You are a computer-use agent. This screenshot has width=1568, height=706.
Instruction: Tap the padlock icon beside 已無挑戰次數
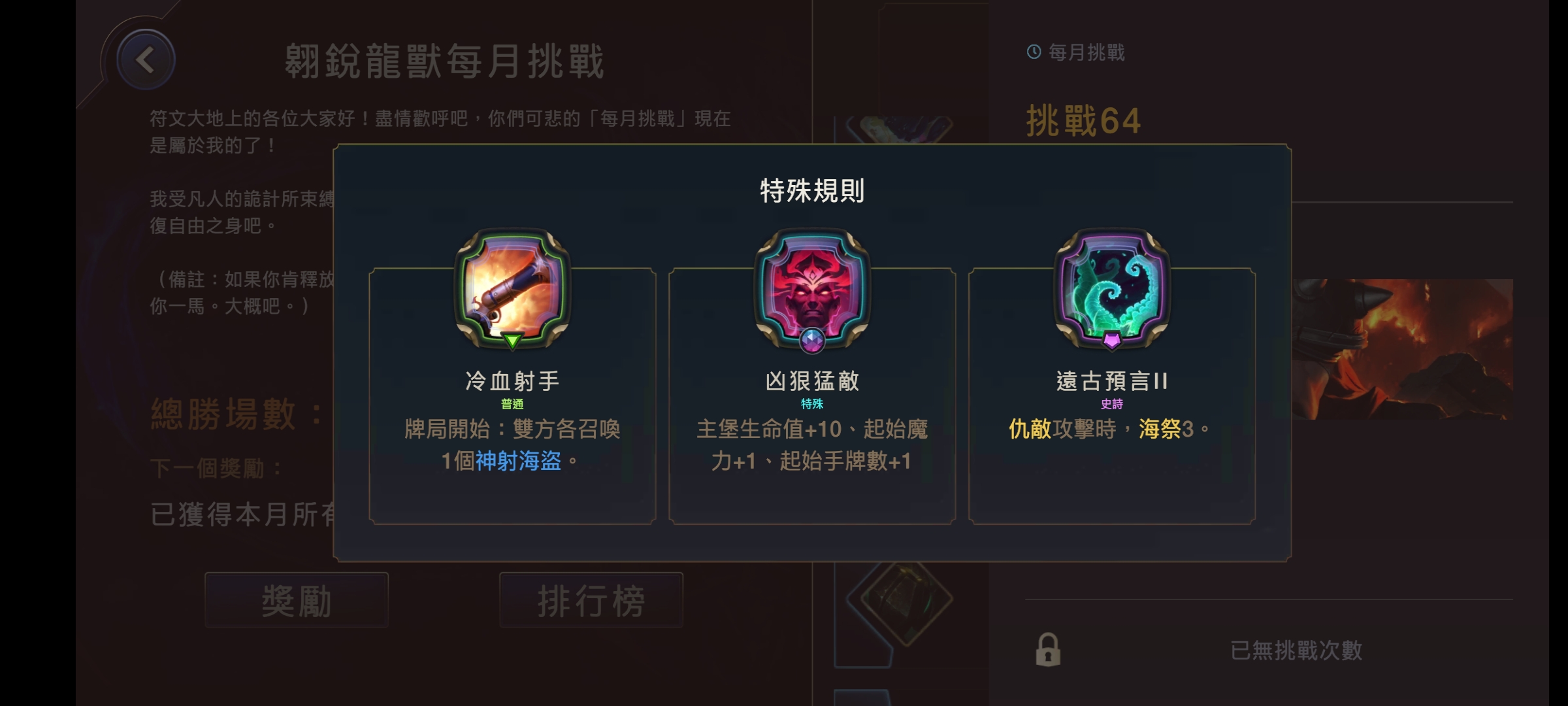click(1048, 650)
